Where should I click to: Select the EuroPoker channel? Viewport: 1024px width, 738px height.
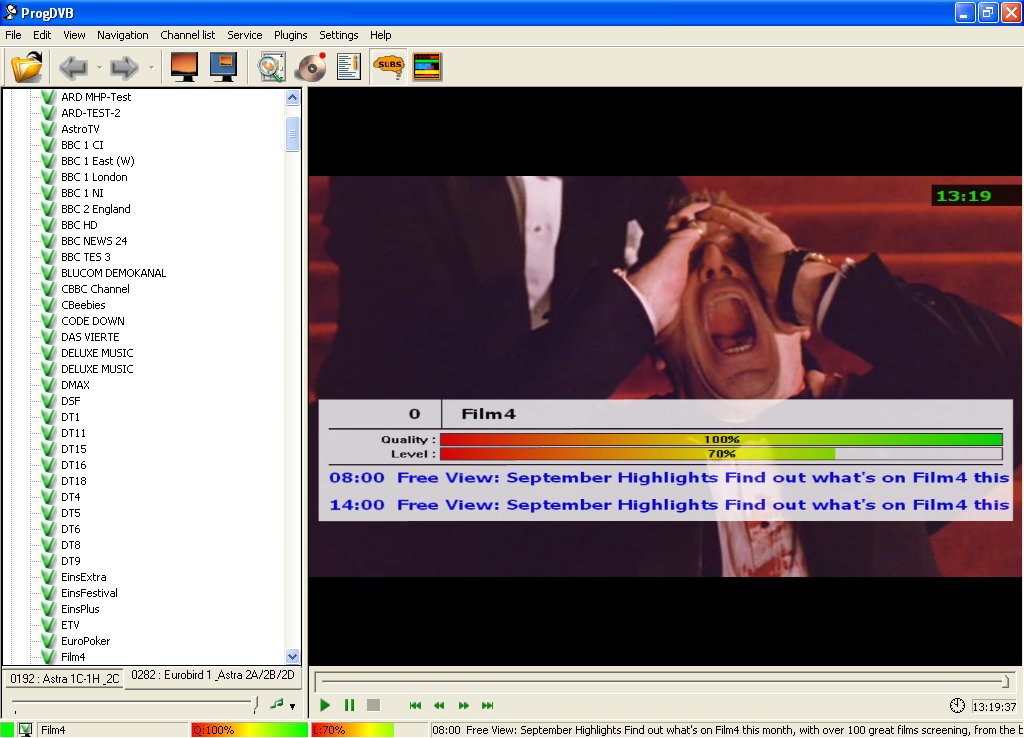[x=86, y=641]
